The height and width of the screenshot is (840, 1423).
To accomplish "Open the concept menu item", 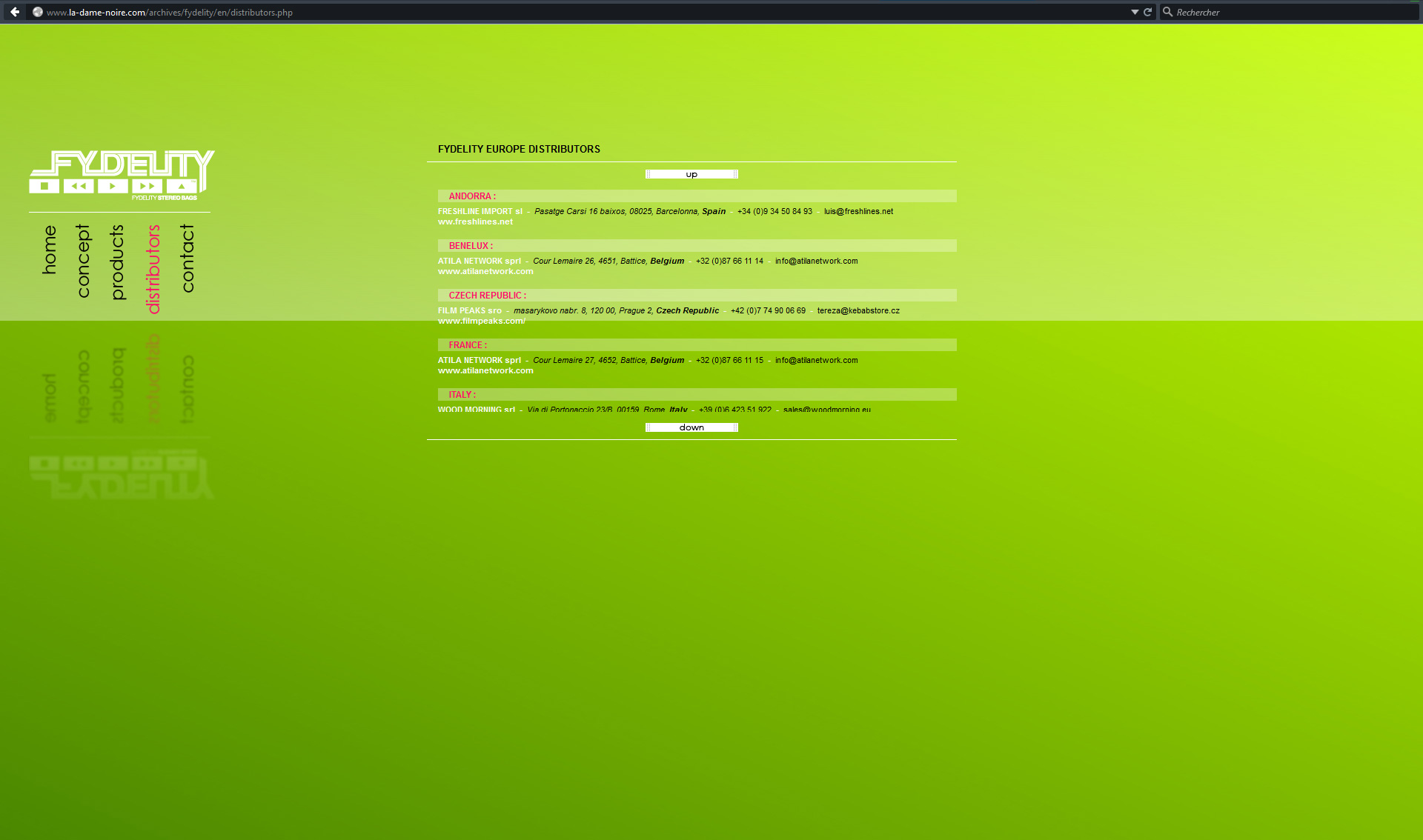I will [83, 261].
